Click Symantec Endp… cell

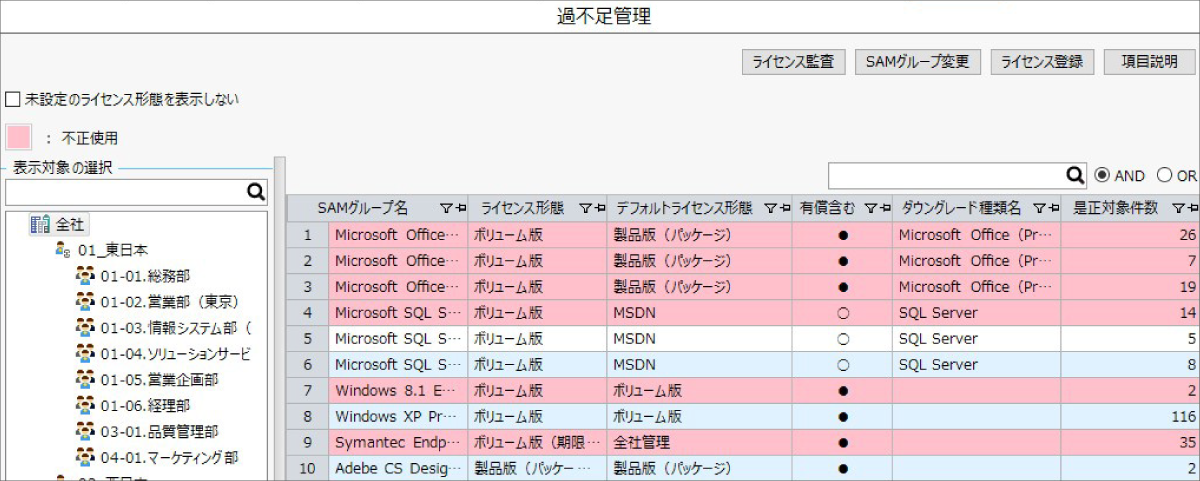coord(398,442)
